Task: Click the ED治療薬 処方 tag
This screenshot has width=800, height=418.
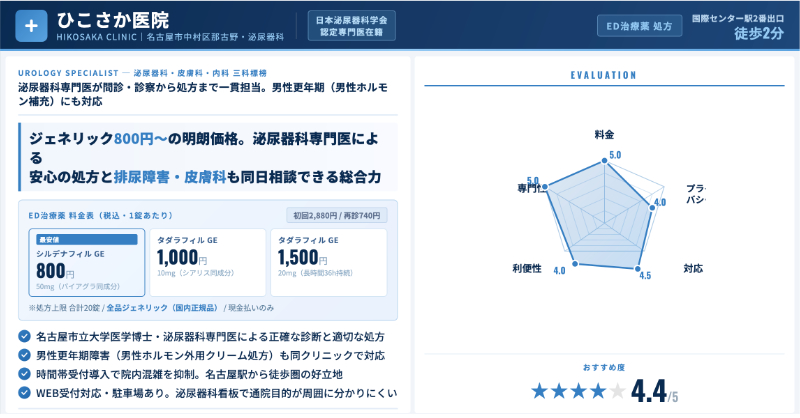Action: (640, 26)
